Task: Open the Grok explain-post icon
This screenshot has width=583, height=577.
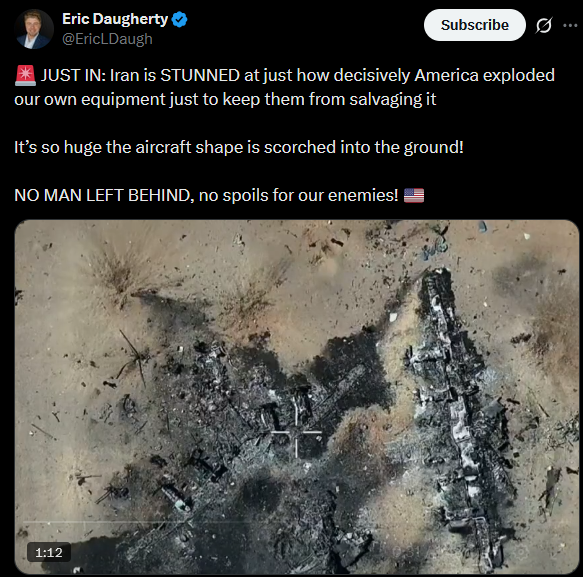Action: tap(544, 25)
